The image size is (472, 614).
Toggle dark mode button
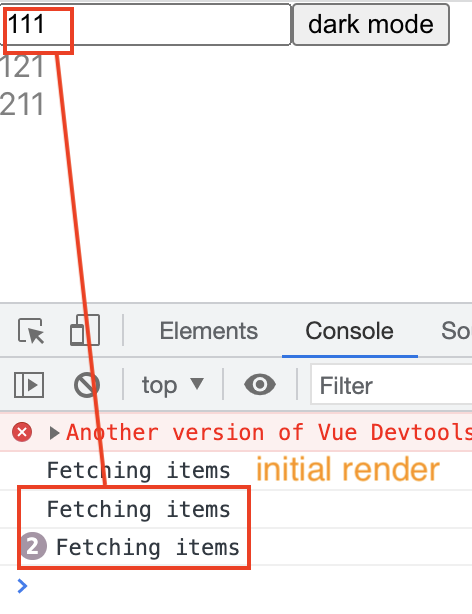point(371,25)
